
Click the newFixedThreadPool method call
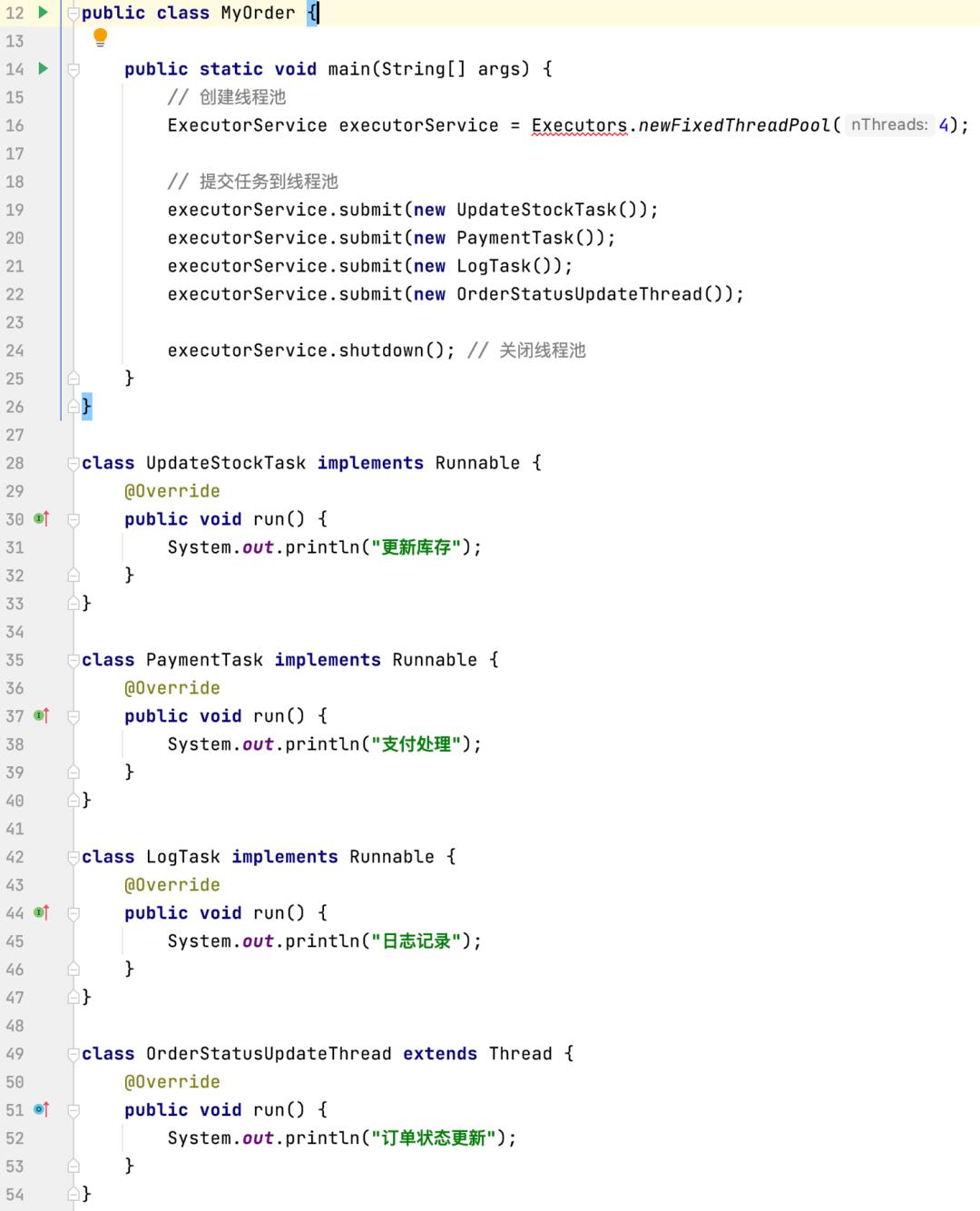point(734,125)
